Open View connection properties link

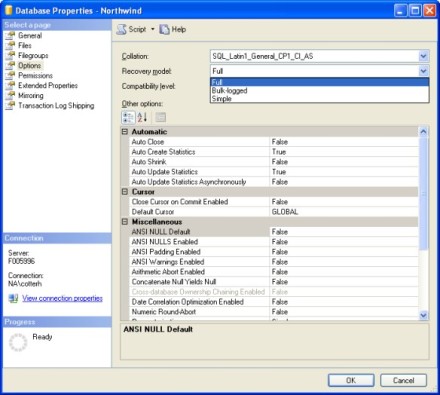coord(62,298)
